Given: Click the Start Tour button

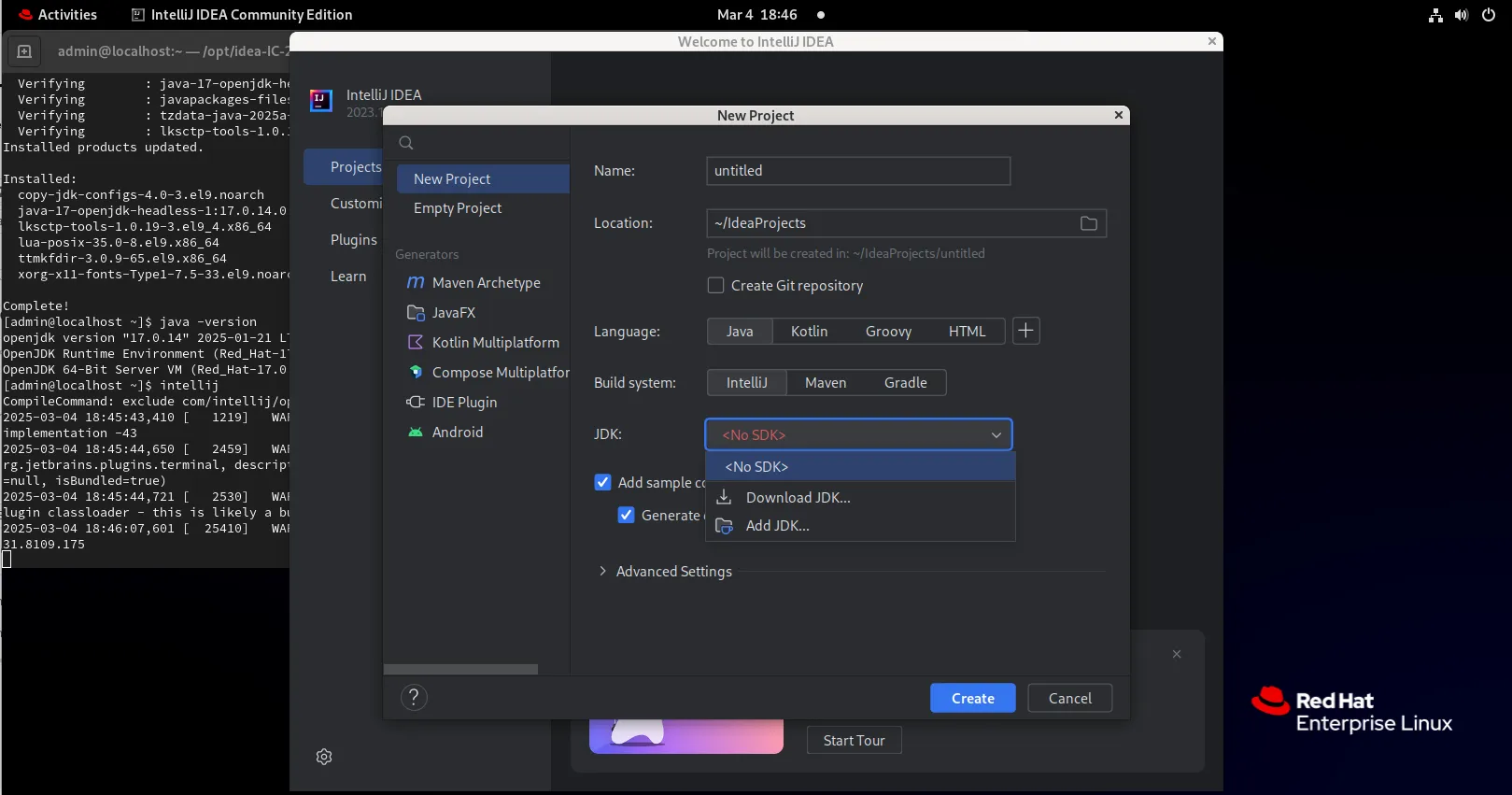Looking at the screenshot, I should pyautogui.click(x=854, y=741).
